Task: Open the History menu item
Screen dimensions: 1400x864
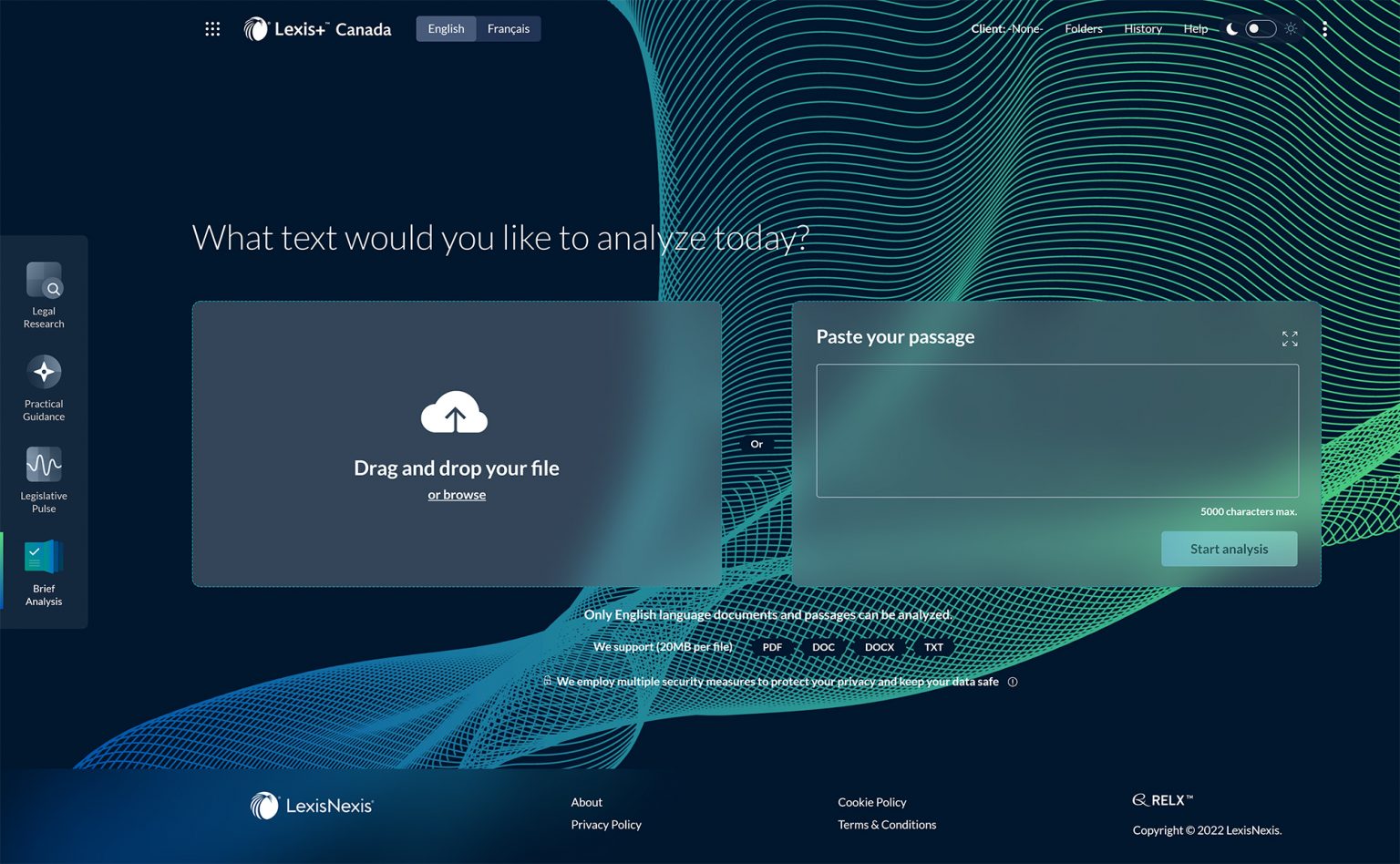Action: pyautogui.click(x=1143, y=28)
